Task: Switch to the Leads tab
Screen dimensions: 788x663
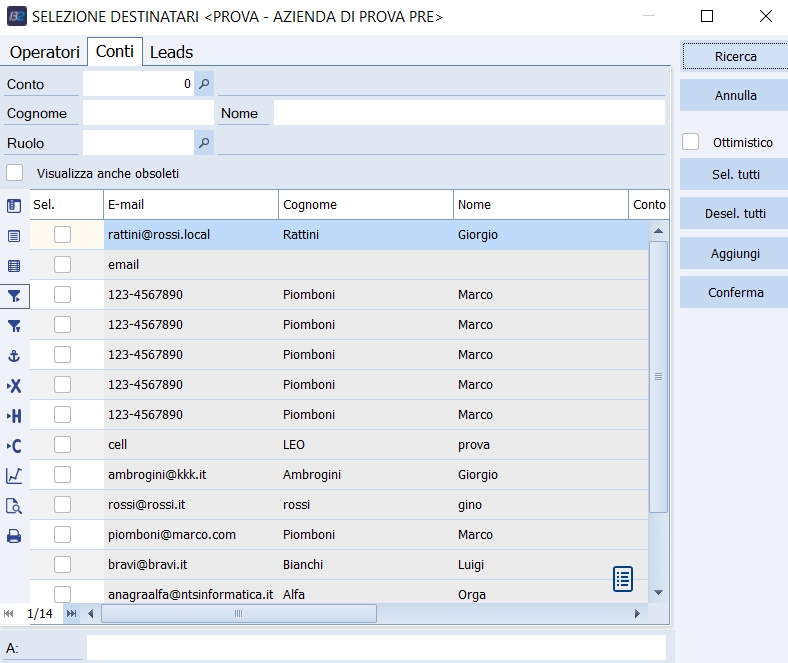Action: click(x=171, y=52)
